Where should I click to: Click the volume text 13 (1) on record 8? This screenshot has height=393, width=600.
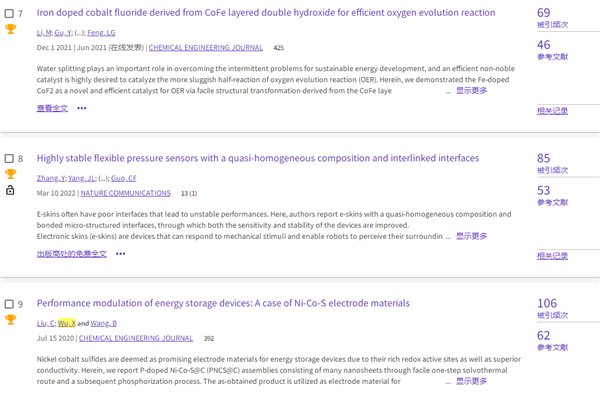189,194
